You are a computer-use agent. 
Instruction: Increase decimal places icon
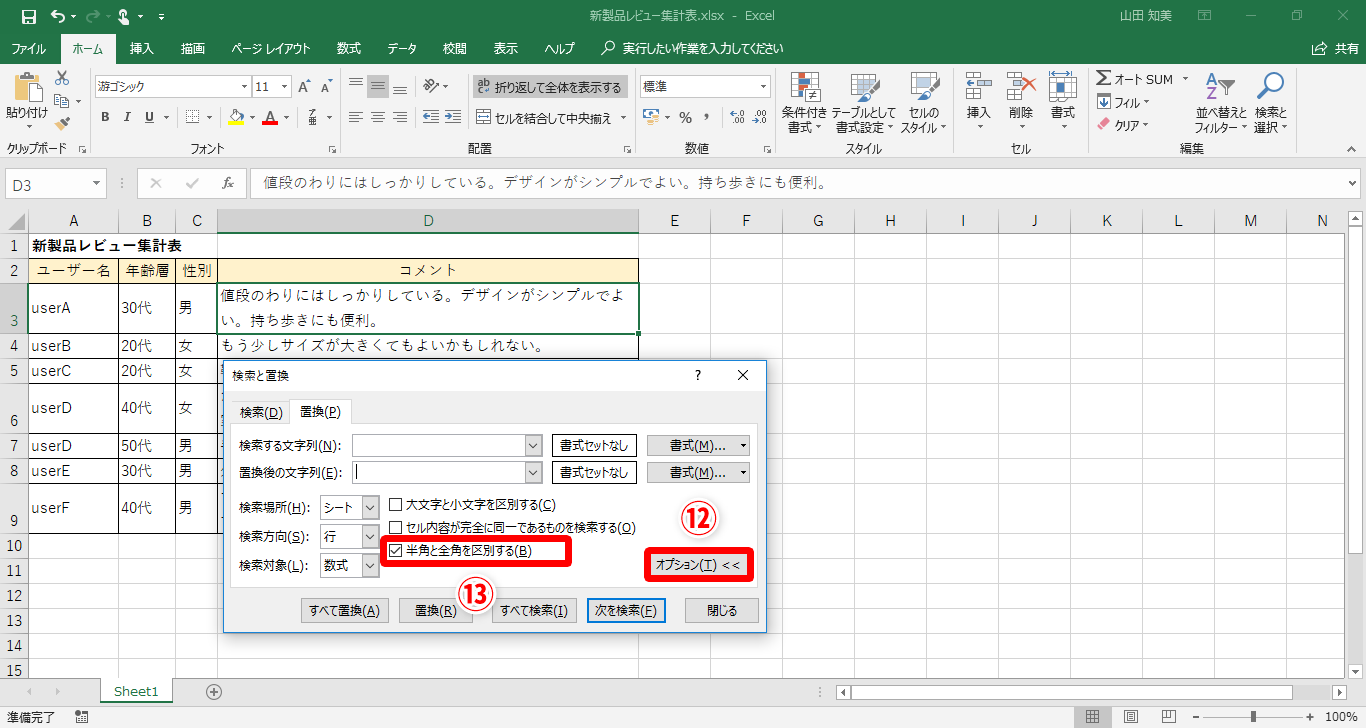point(738,117)
